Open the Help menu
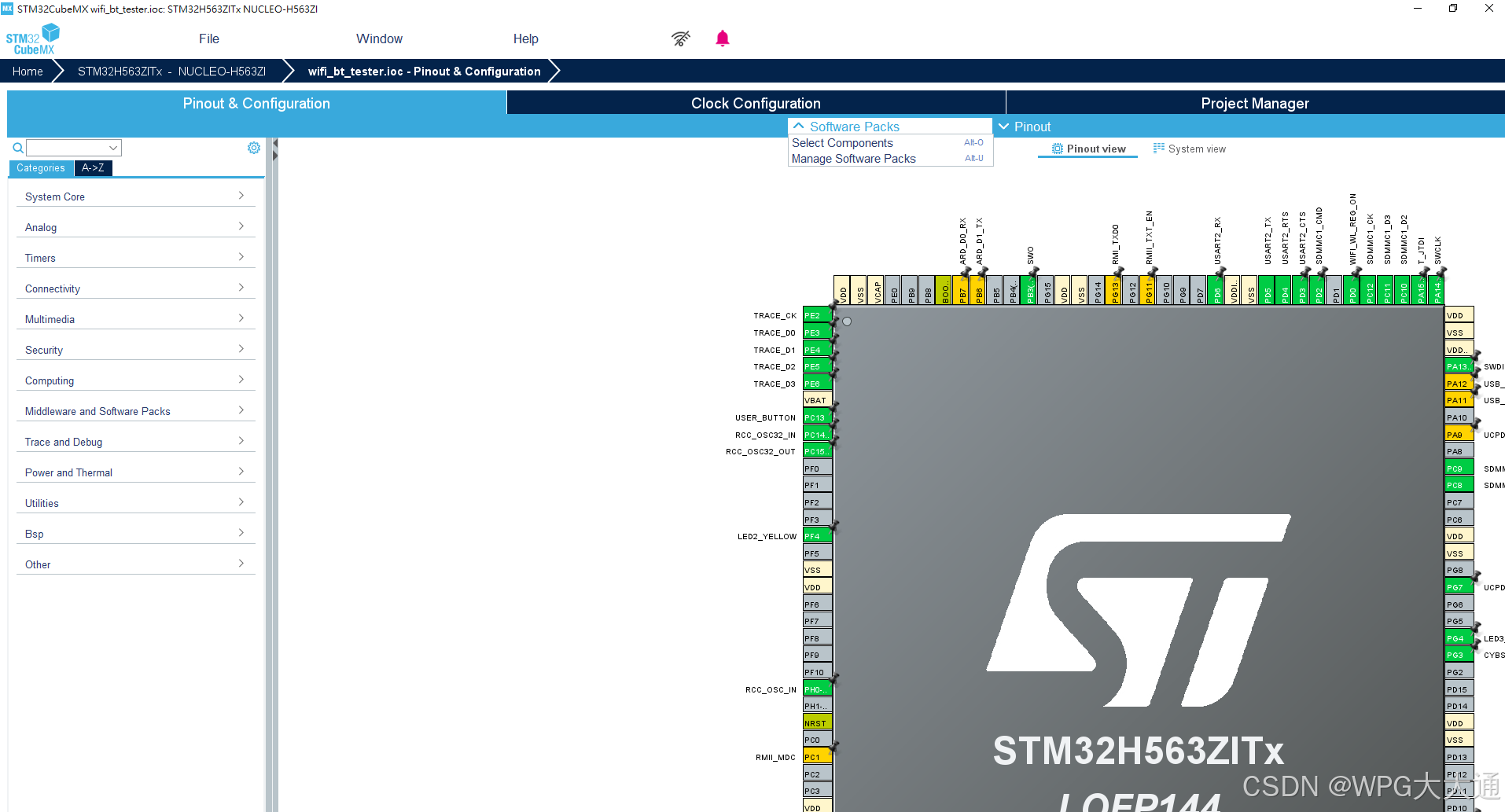Viewport: 1505px width, 812px height. (x=526, y=39)
